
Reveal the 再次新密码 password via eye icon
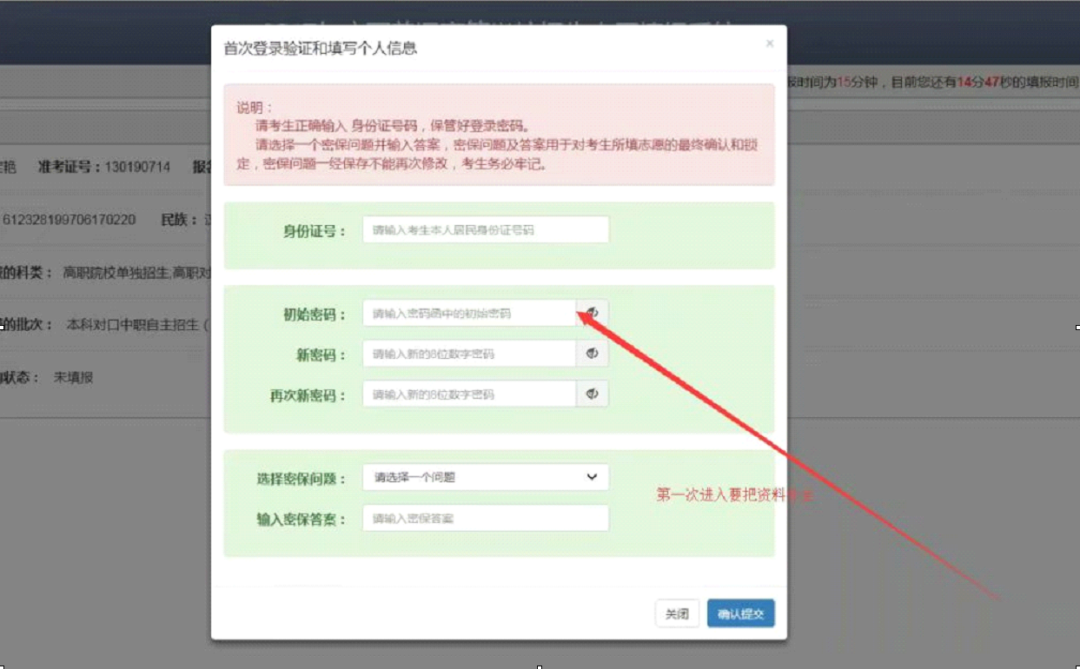click(x=592, y=394)
